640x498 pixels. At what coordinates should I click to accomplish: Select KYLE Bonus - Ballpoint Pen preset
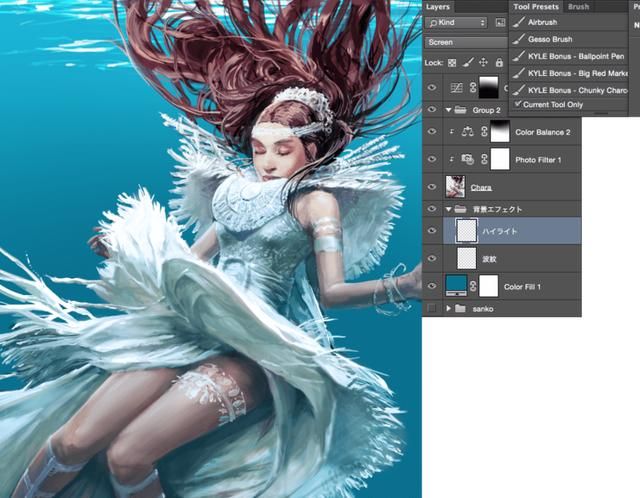[x=569, y=56]
